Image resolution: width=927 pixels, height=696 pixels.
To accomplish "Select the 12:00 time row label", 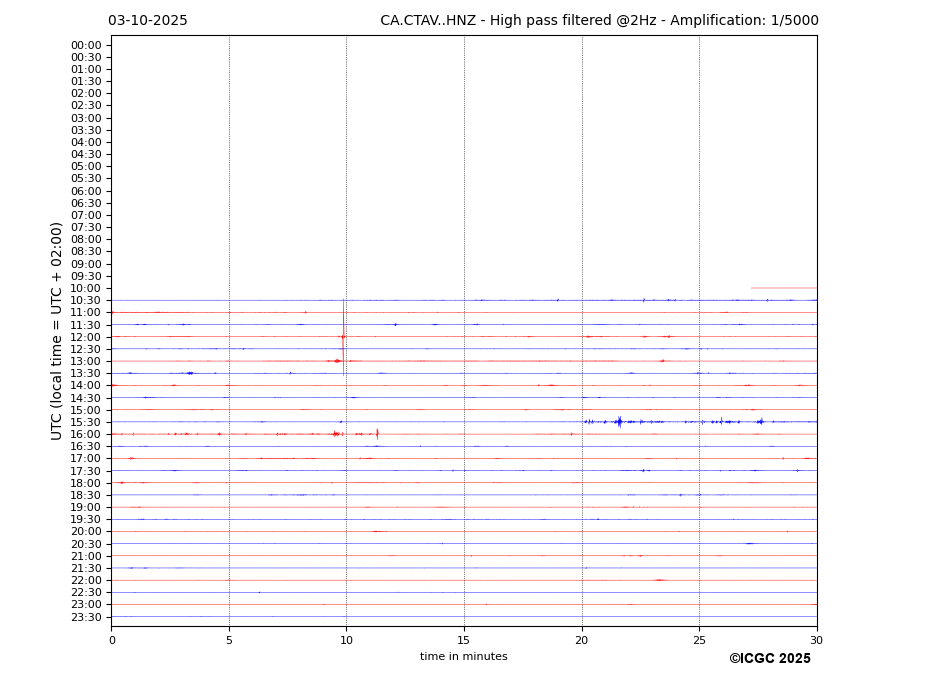I will coord(86,337).
